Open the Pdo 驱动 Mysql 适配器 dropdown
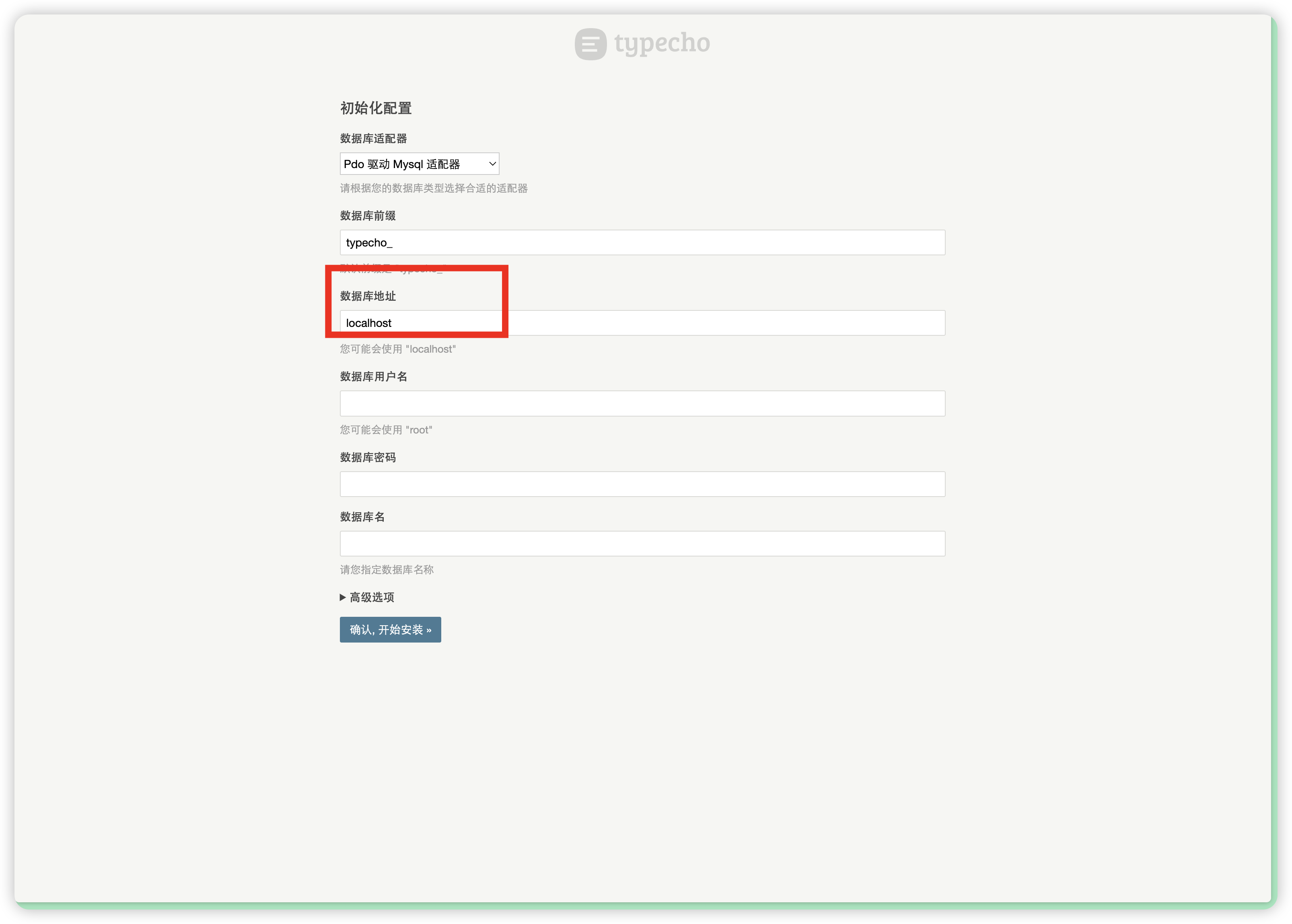1292x924 pixels. (x=419, y=164)
